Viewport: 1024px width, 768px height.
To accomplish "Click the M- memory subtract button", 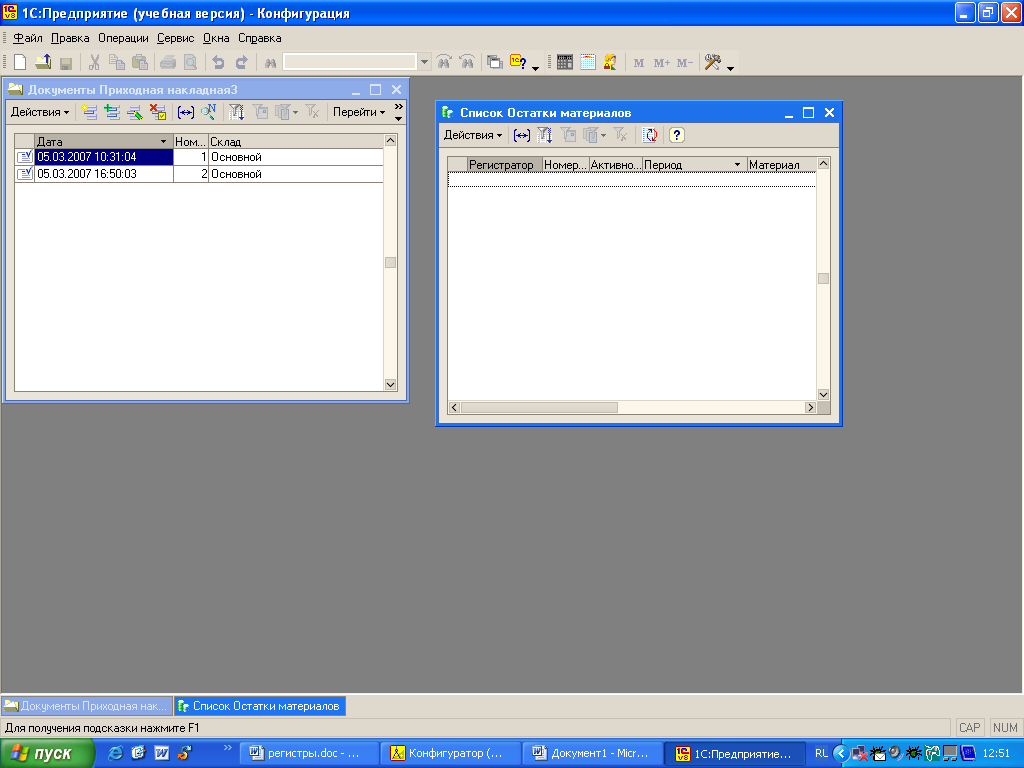I will 684,63.
